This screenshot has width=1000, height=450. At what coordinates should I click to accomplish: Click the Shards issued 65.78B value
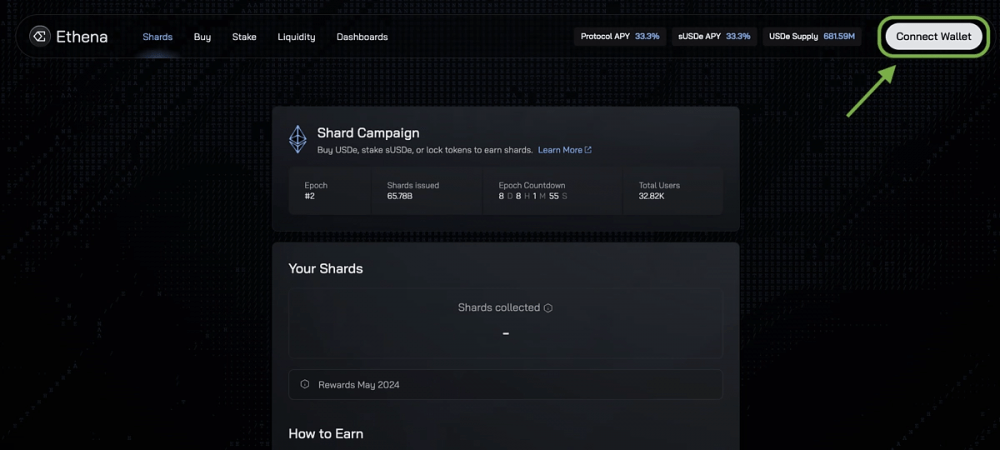(400, 196)
